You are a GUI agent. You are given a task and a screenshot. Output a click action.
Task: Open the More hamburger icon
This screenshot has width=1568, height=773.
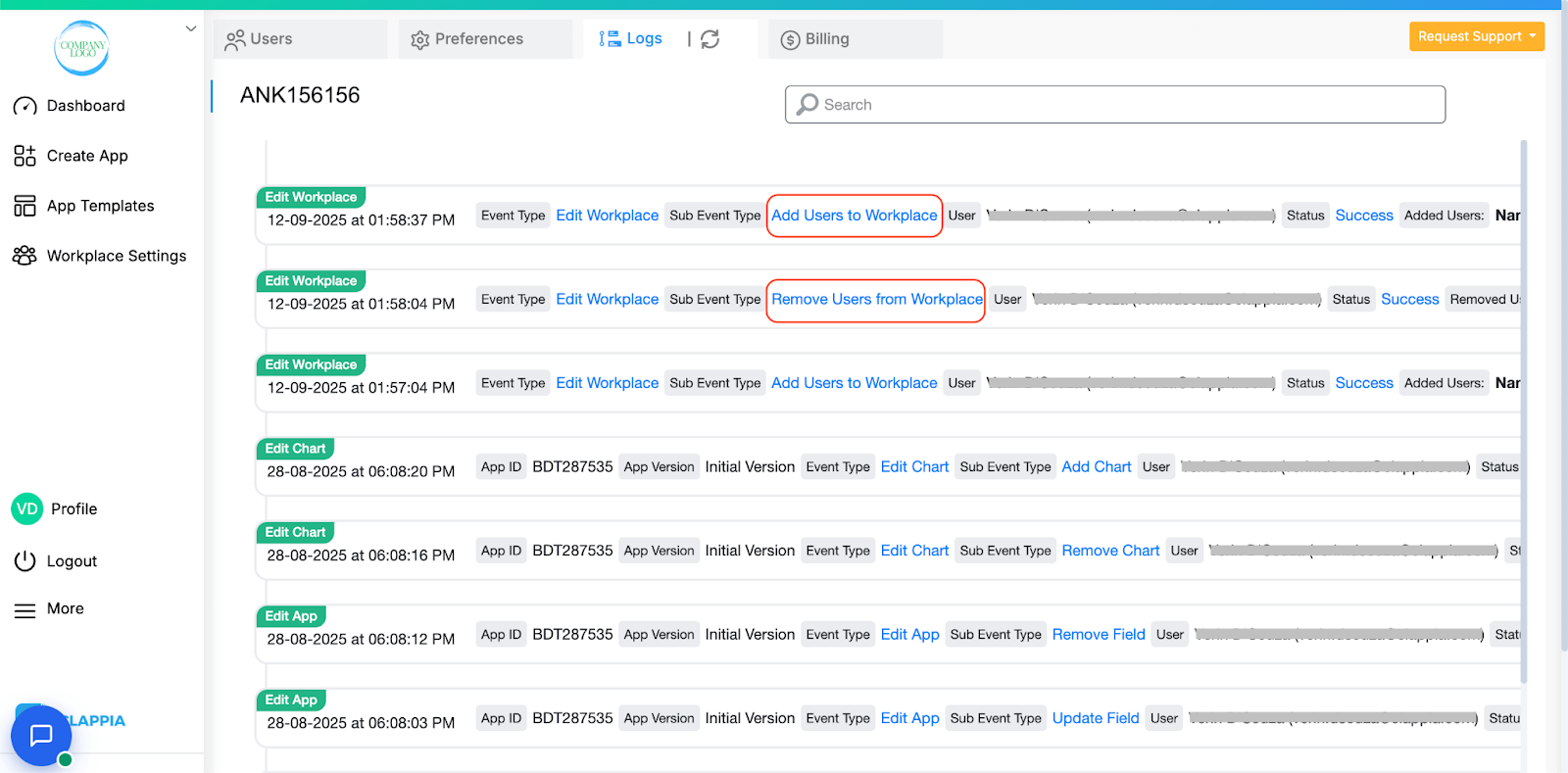coord(24,610)
